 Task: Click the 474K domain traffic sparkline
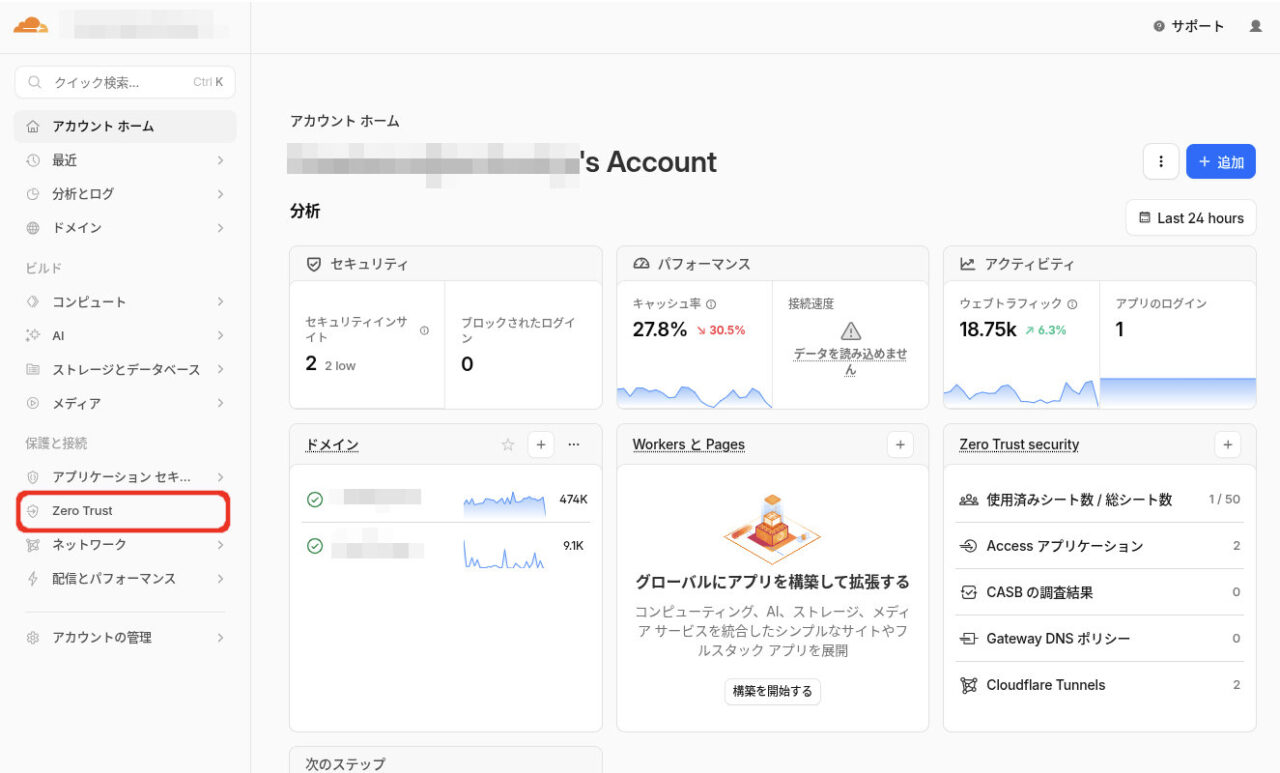coord(504,503)
